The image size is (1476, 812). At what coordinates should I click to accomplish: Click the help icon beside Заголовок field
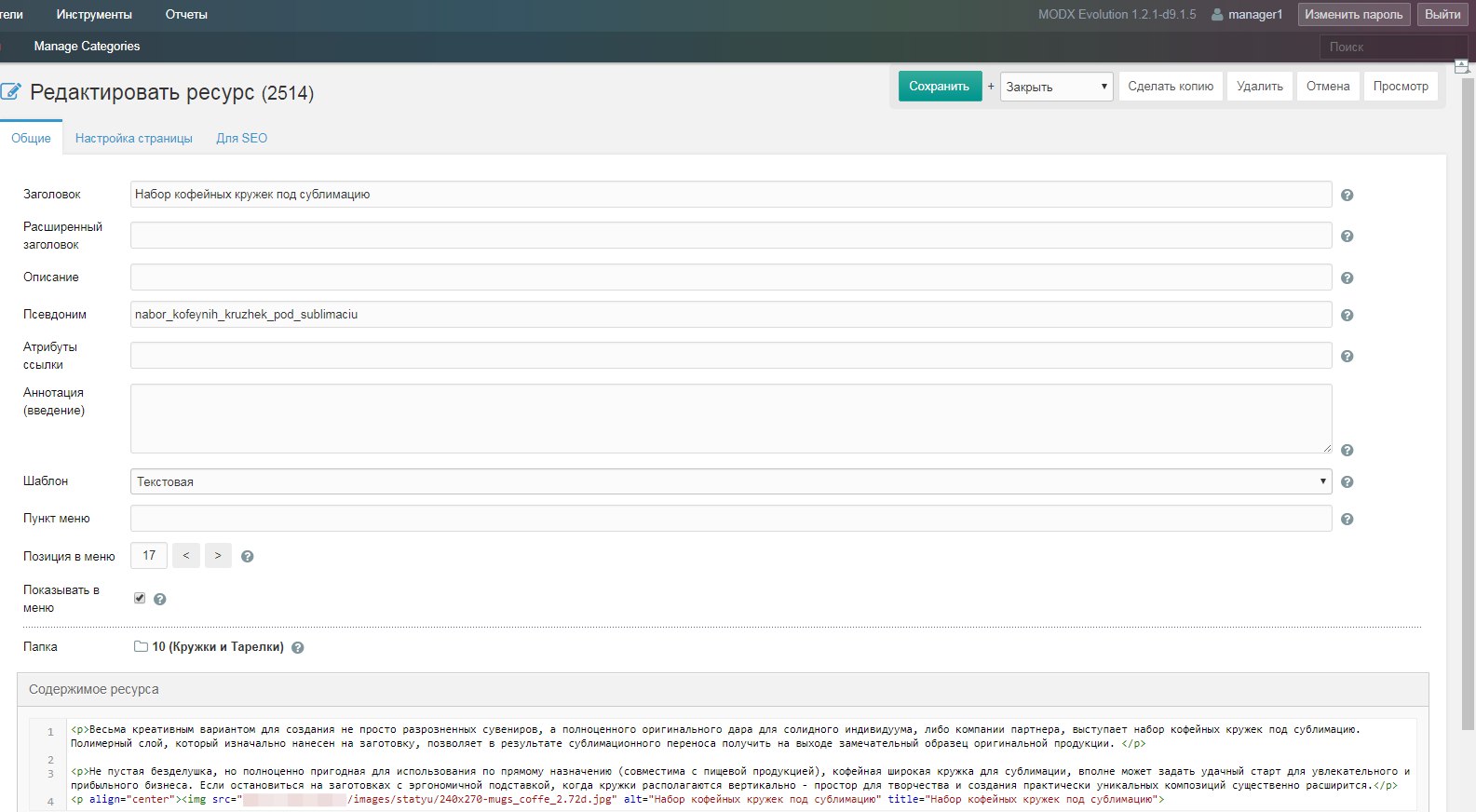1347,196
